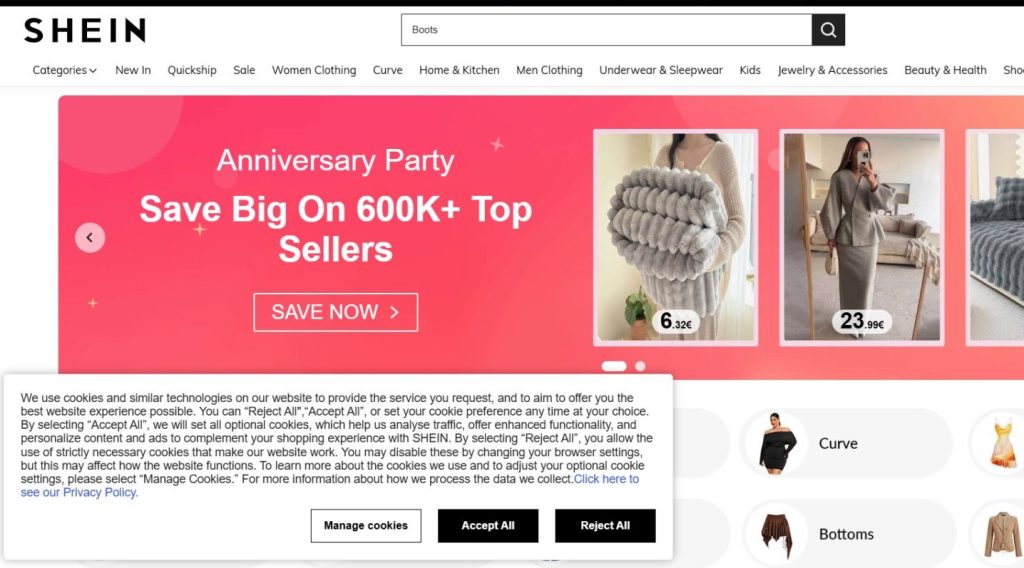This screenshot has height=568, width=1024.
Task: Open the SHEIN logo homepage
Action: (x=85, y=31)
